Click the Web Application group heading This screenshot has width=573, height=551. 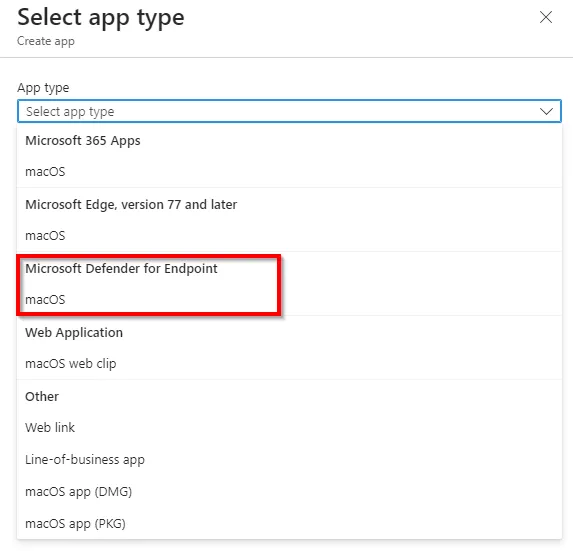74,332
